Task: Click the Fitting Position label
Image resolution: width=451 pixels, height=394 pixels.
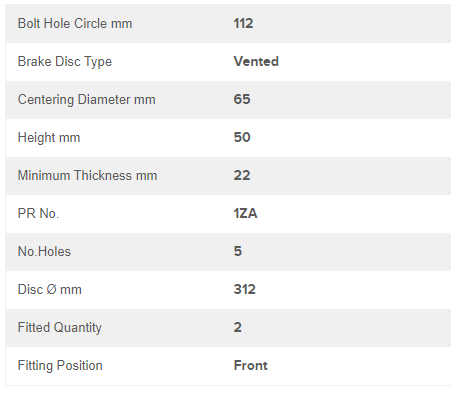Action: tap(60, 366)
